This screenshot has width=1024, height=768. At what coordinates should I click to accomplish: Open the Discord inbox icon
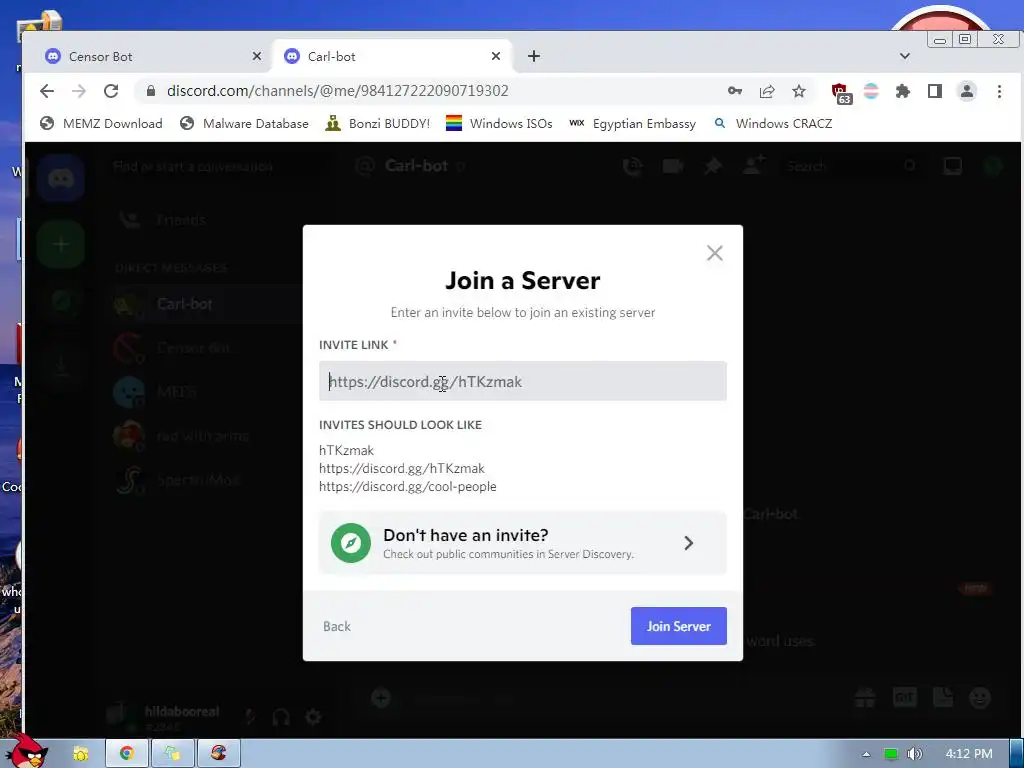[x=953, y=167]
